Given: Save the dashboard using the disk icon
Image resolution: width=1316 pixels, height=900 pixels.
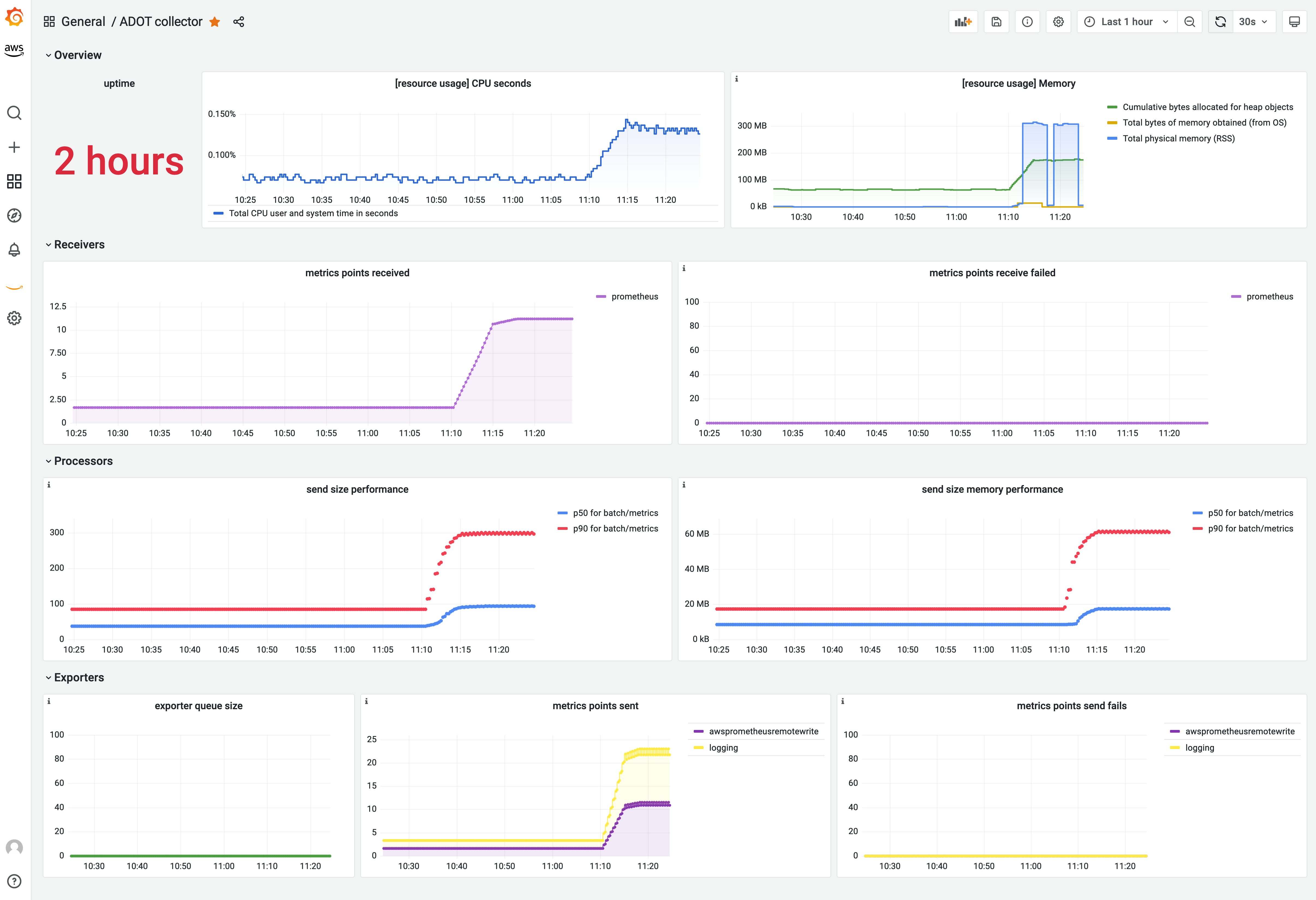Looking at the screenshot, I should pos(996,21).
